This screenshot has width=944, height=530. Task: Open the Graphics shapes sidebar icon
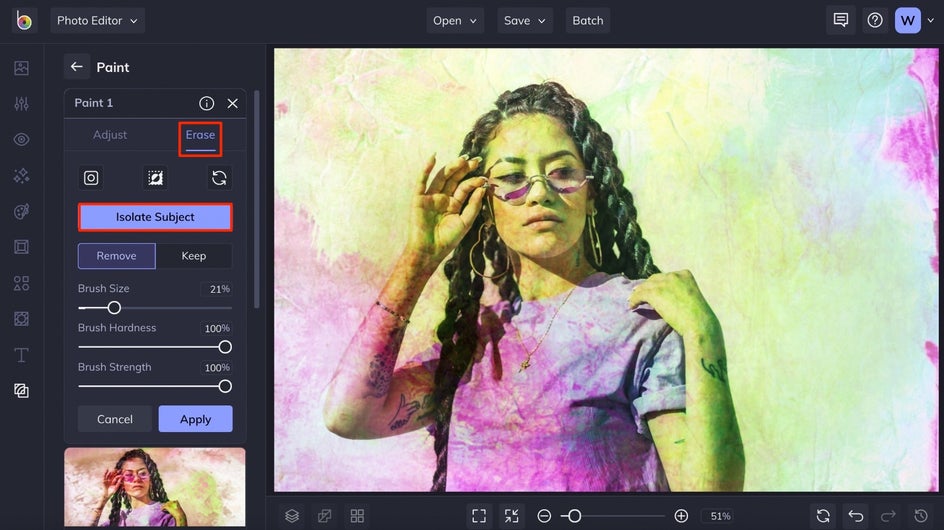(x=21, y=283)
